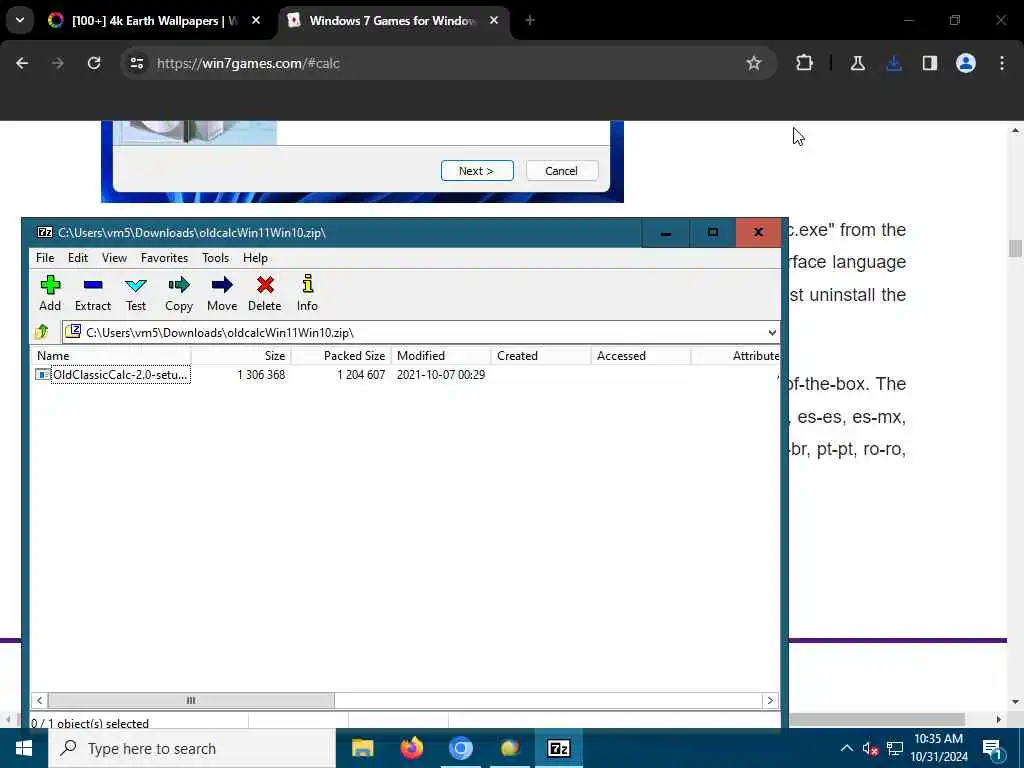1024x768 pixels.
Task: Toggle the browser side panel
Action: click(930, 63)
